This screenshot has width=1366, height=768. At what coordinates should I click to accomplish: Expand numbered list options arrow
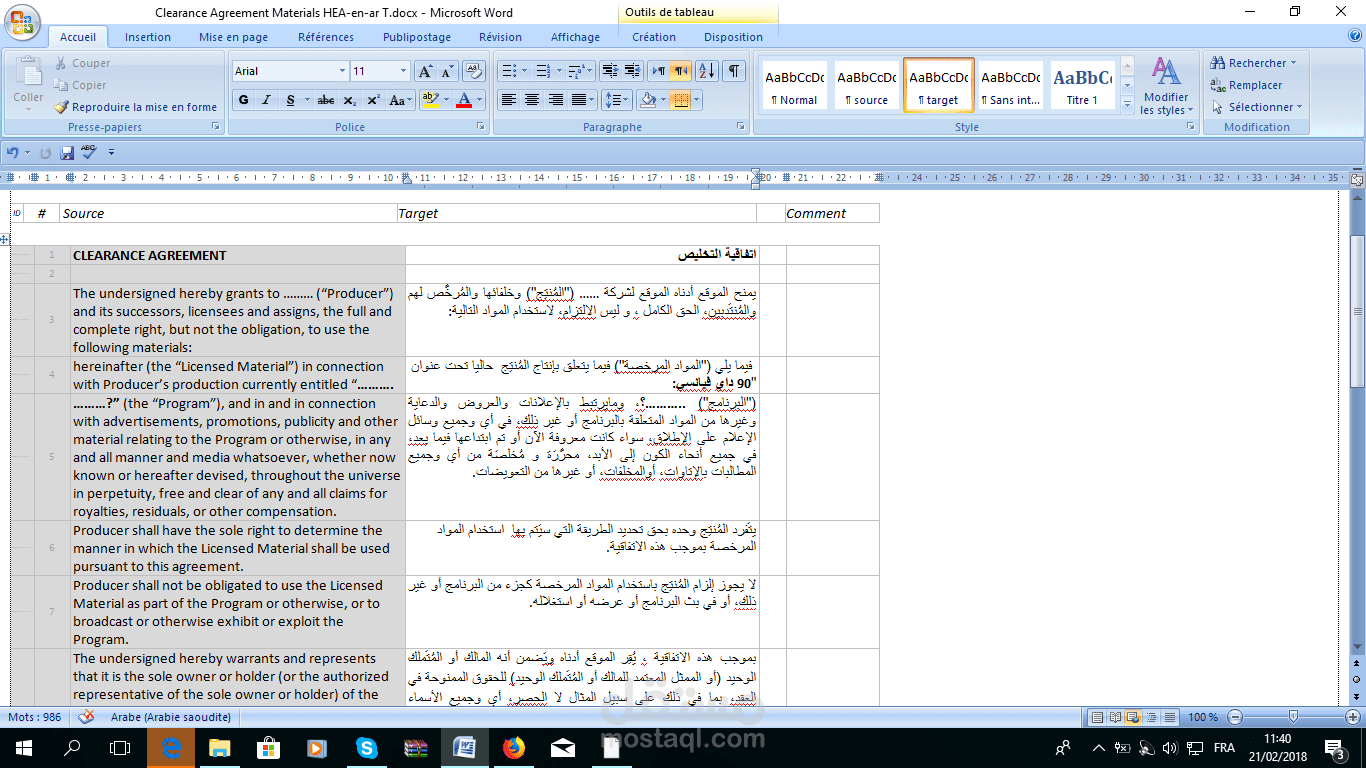pyautogui.click(x=559, y=71)
